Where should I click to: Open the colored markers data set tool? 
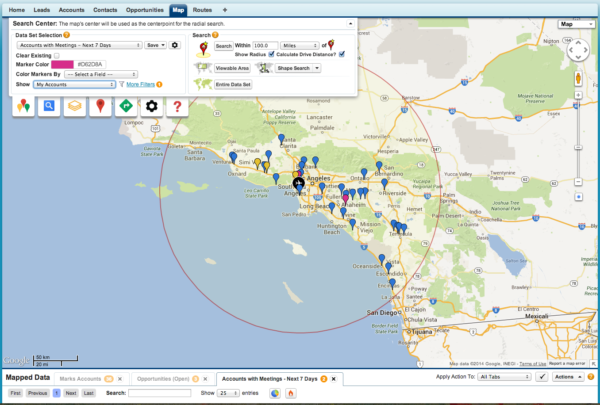23,106
